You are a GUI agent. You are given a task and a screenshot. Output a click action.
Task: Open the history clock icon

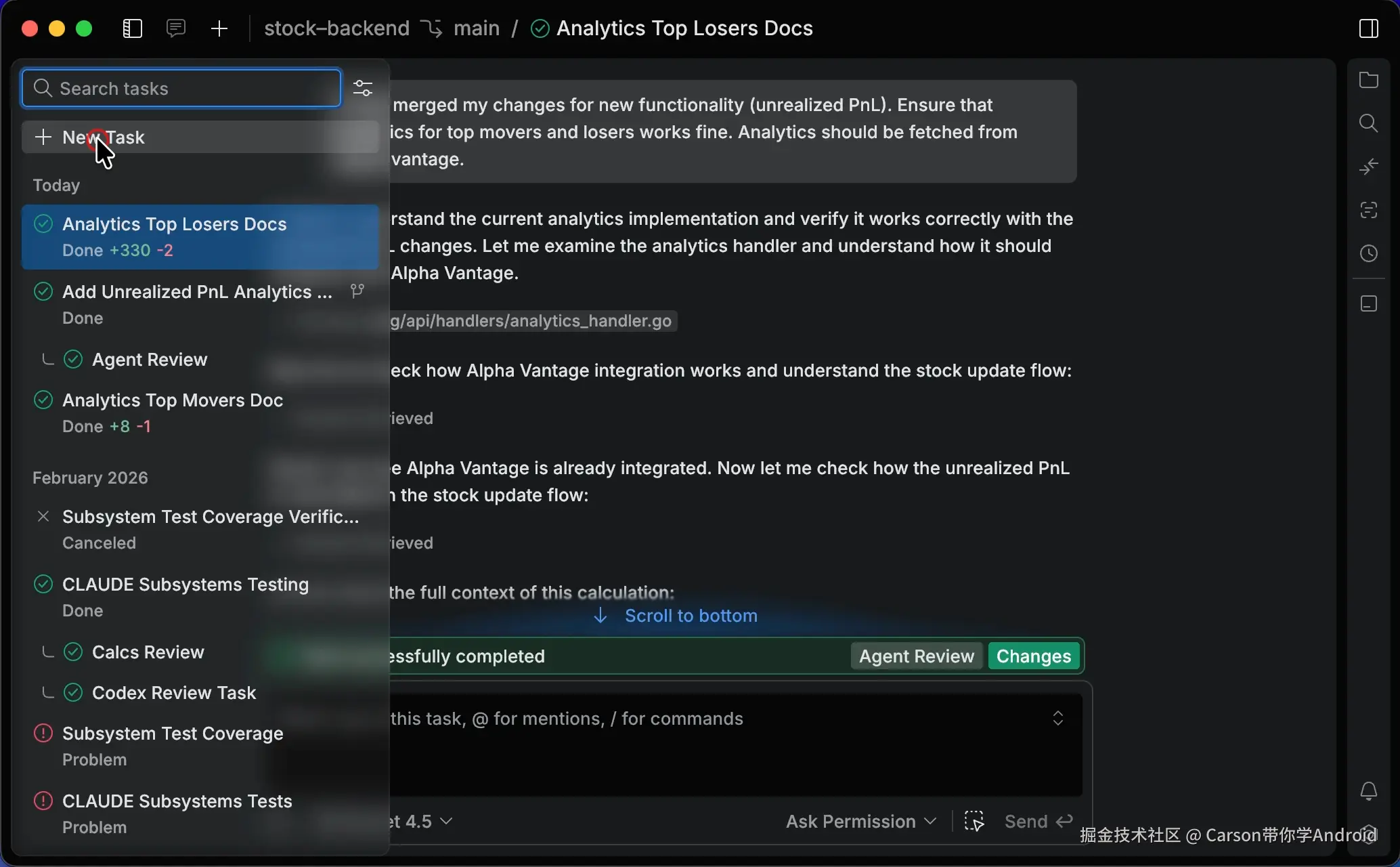pyautogui.click(x=1369, y=253)
